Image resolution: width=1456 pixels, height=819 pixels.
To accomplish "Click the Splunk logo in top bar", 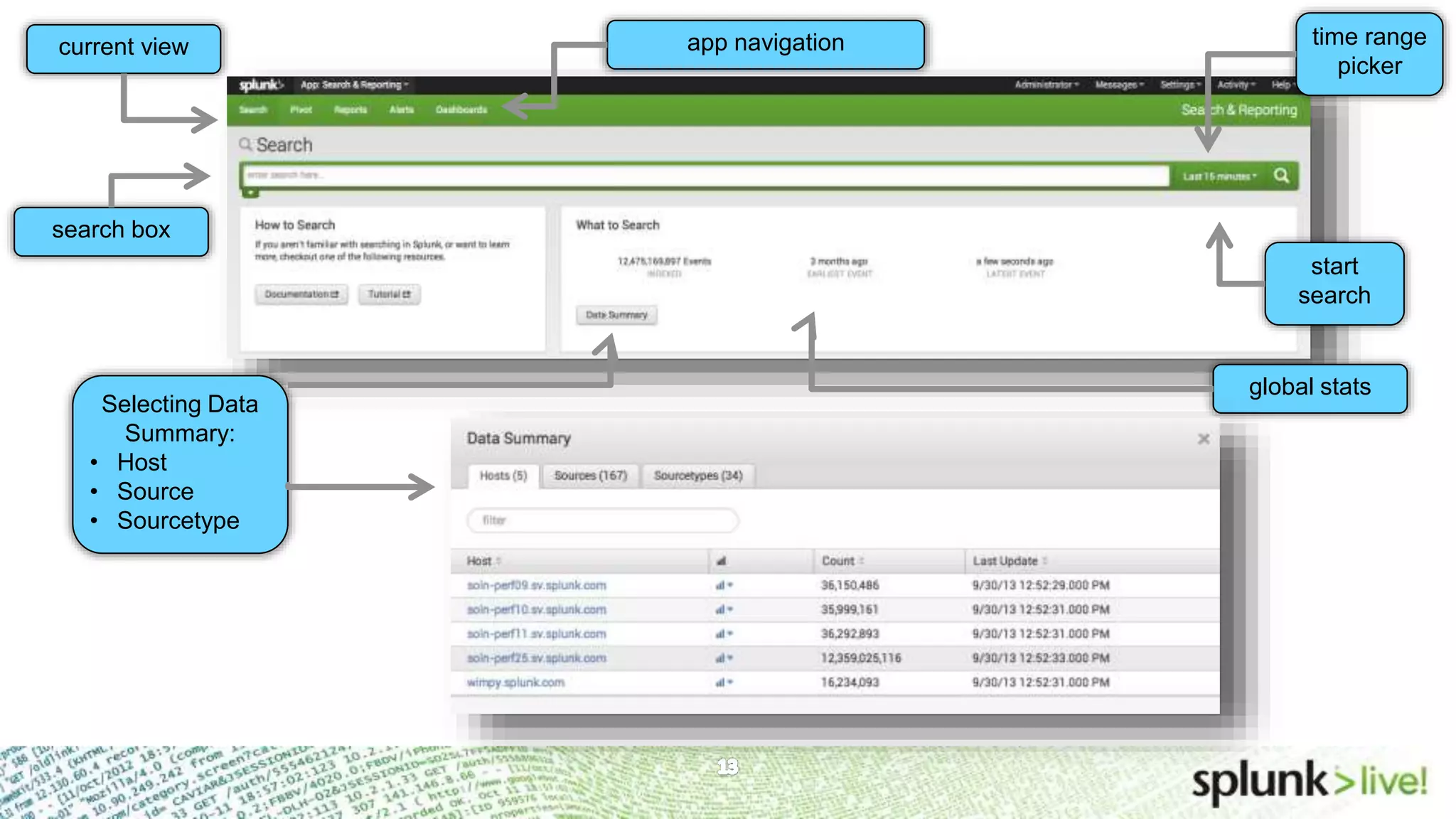I will (x=261, y=85).
